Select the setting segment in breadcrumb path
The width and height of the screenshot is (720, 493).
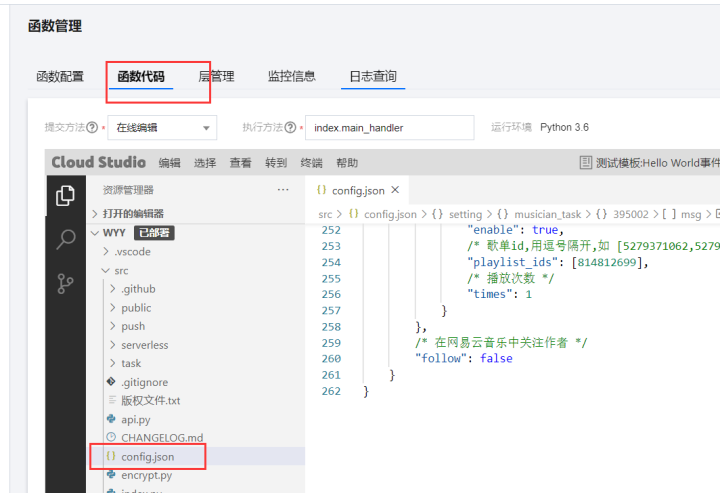coord(465,214)
